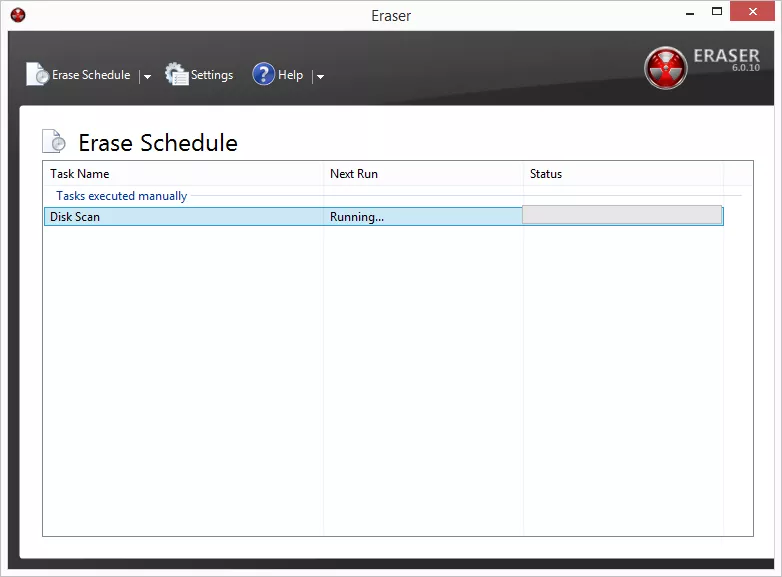Click the "Running..." cell of Disk Scan

[x=357, y=217]
